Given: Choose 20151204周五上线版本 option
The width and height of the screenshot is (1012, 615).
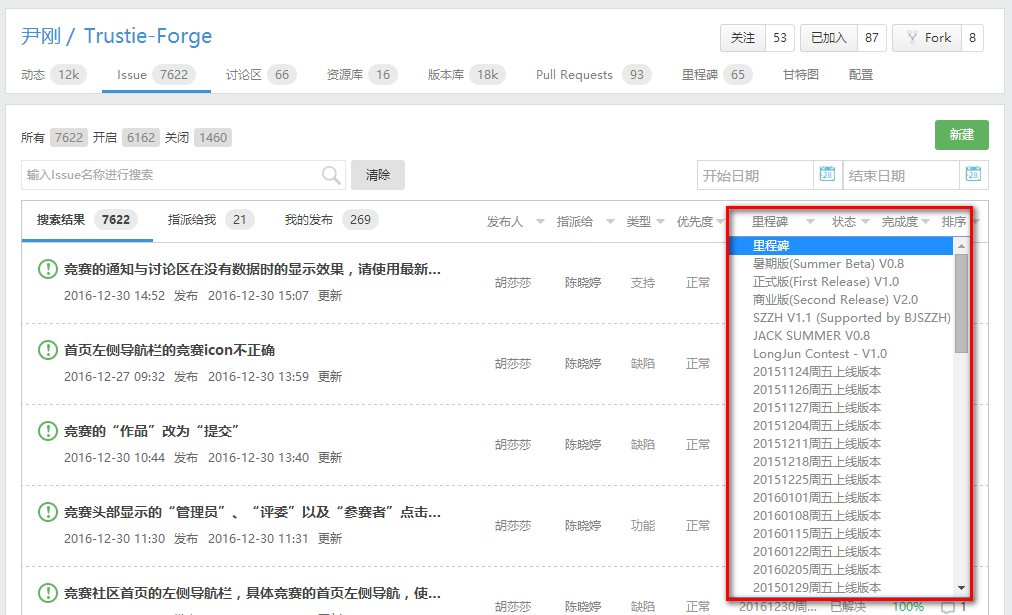Looking at the screenshot, I should pos(841,426).
